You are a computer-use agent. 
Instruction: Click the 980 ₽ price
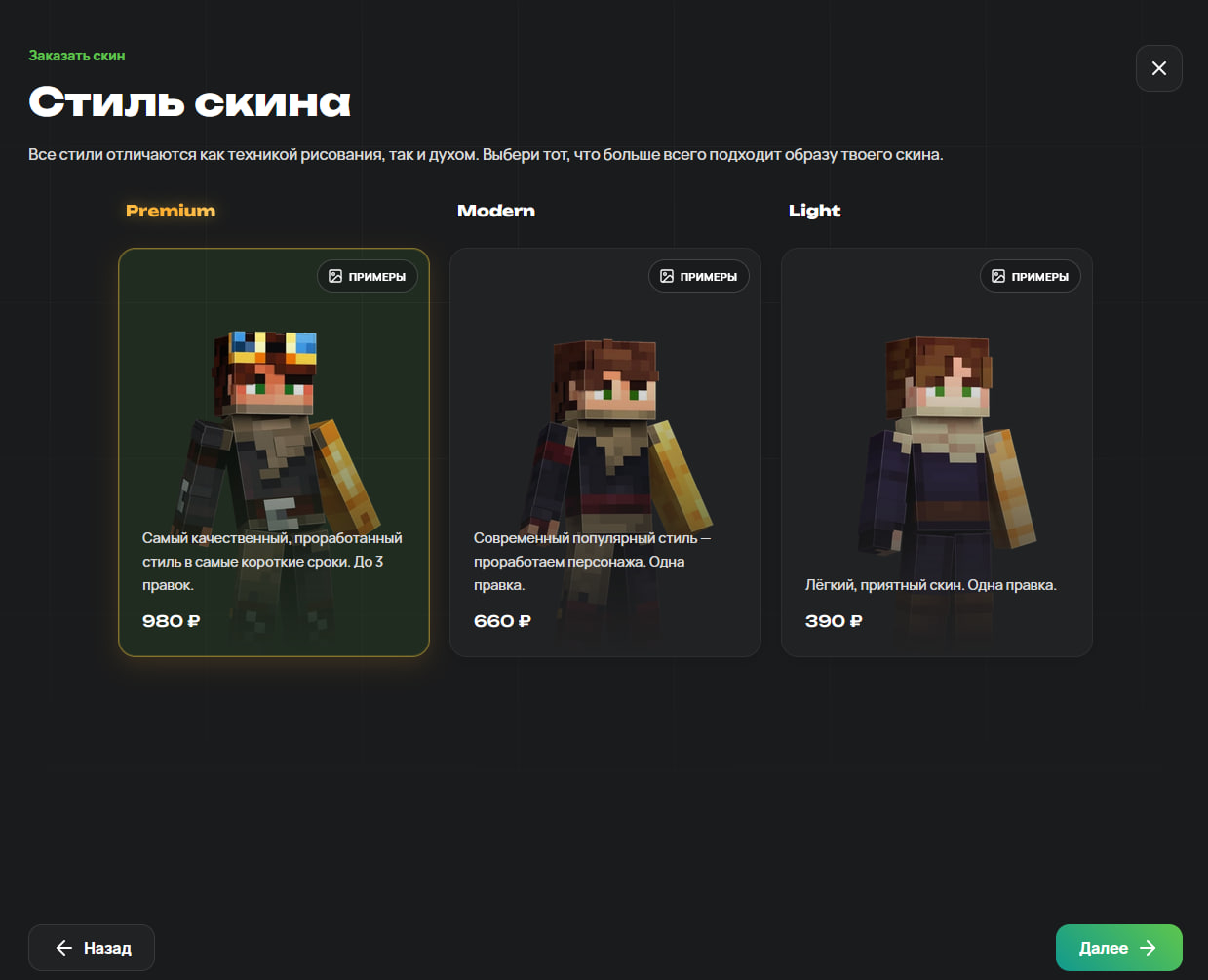coord(172,621)
